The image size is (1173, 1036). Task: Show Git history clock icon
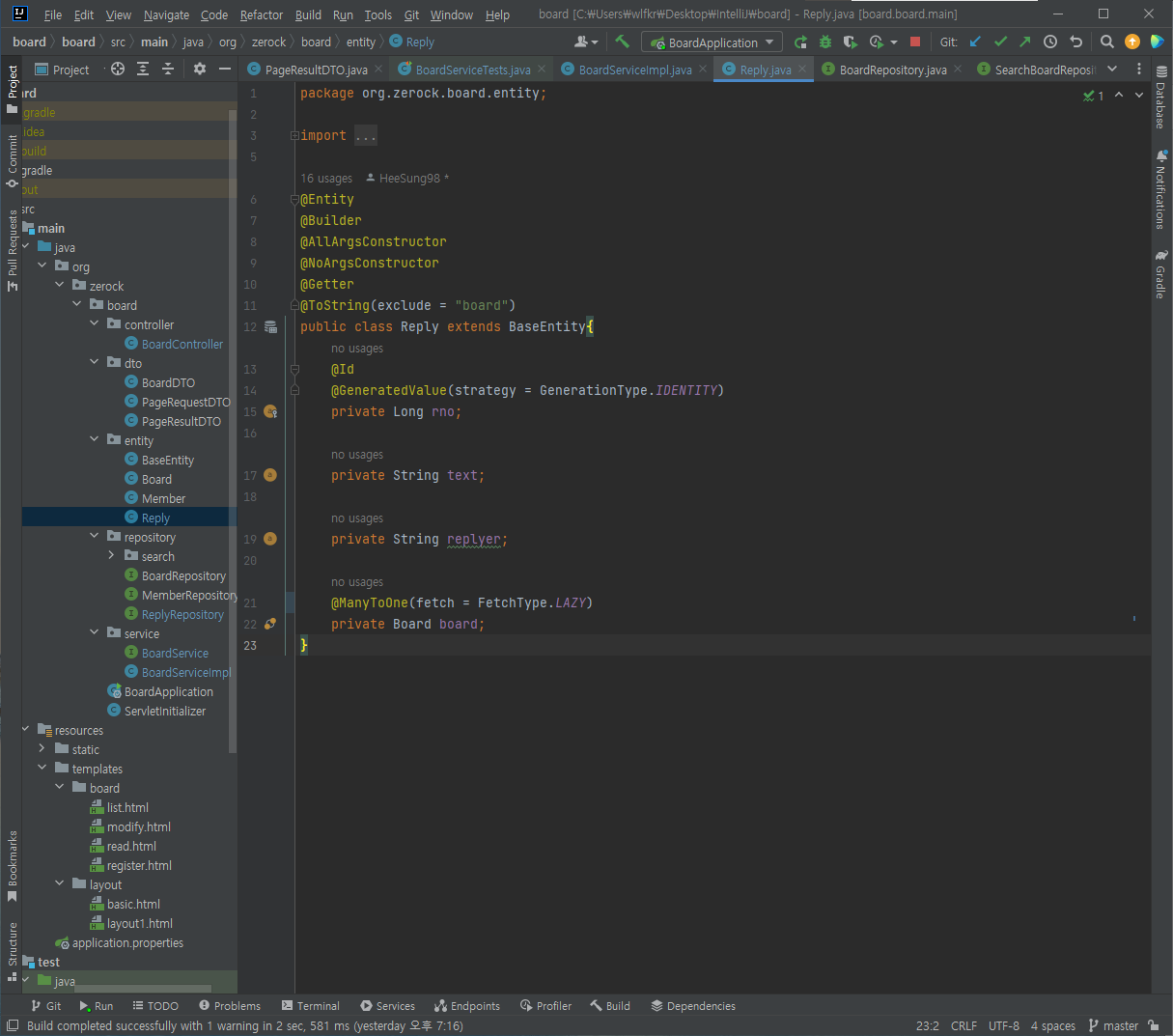[1050, 42]
